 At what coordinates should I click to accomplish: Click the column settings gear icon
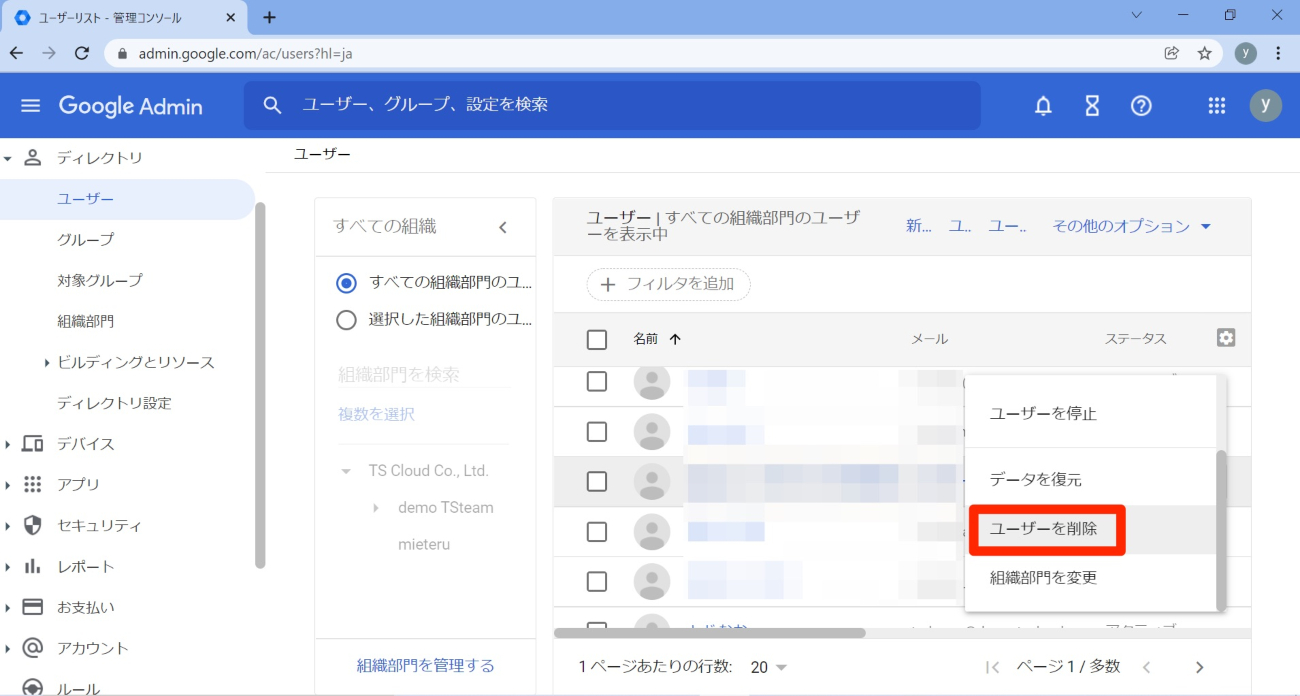[x=1226, y=338]
